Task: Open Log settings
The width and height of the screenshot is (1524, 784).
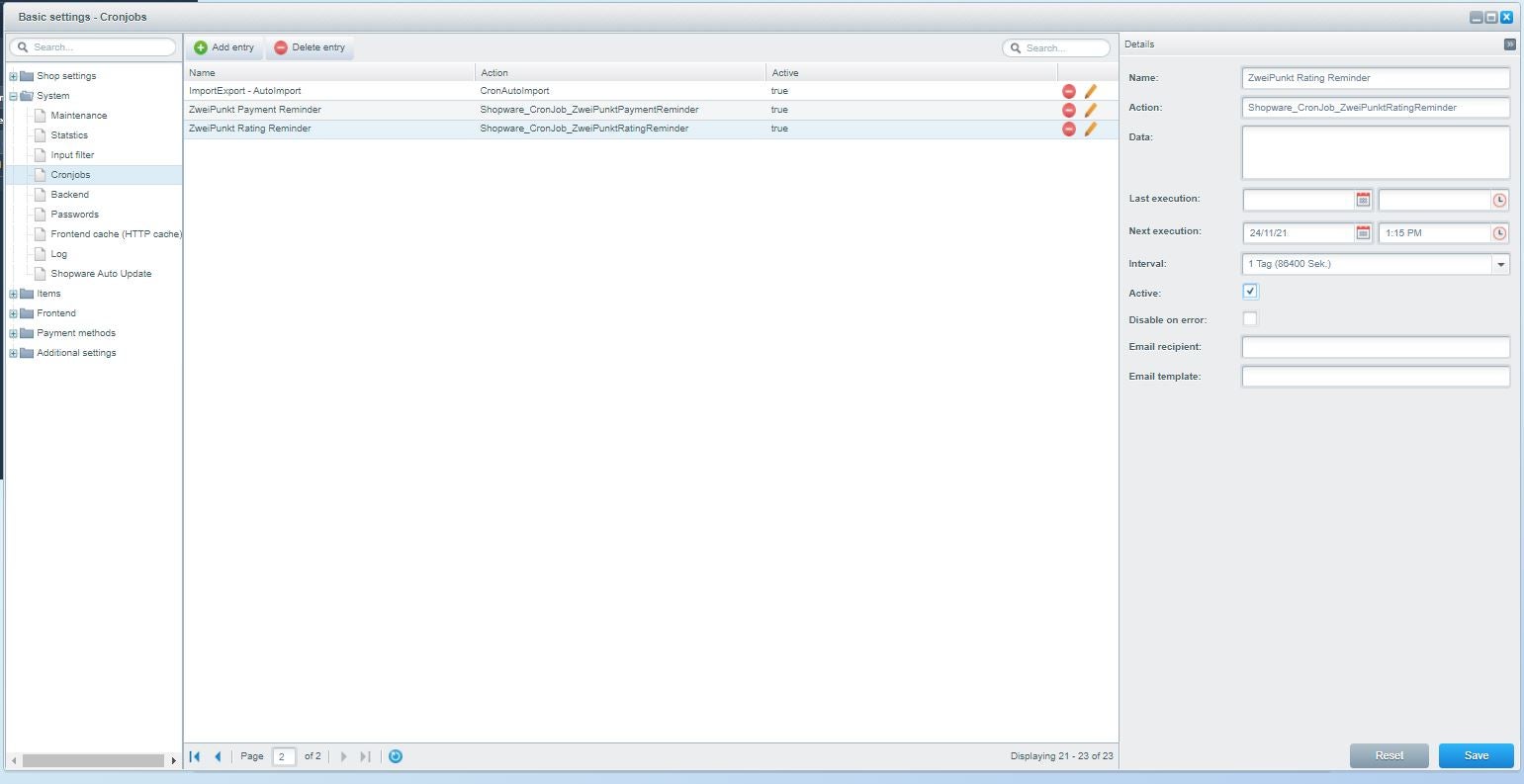Action: point(58,254)
